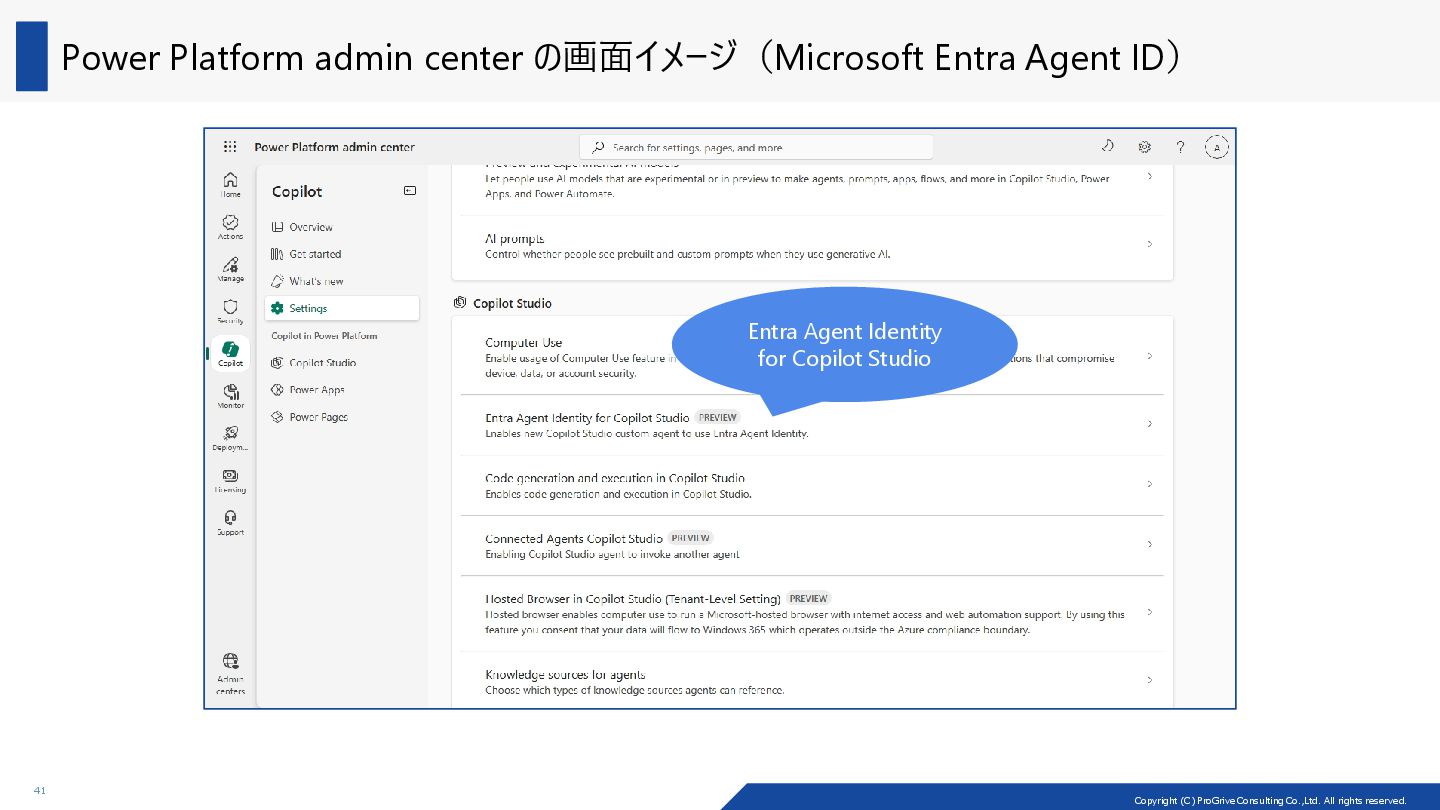Screen dimensions: 1440x810
Task: Click the notifications icon in header
Action: click(x=1108, y=146)
